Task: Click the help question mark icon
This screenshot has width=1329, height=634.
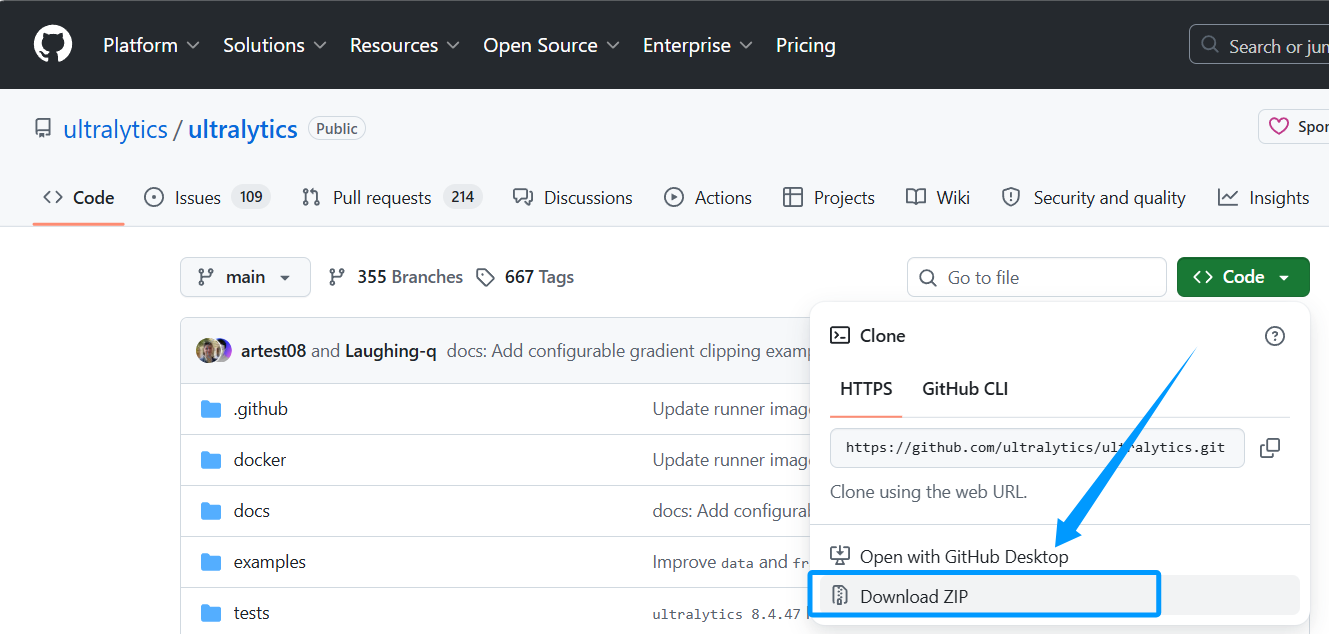Action: [x=1275, y=336]
